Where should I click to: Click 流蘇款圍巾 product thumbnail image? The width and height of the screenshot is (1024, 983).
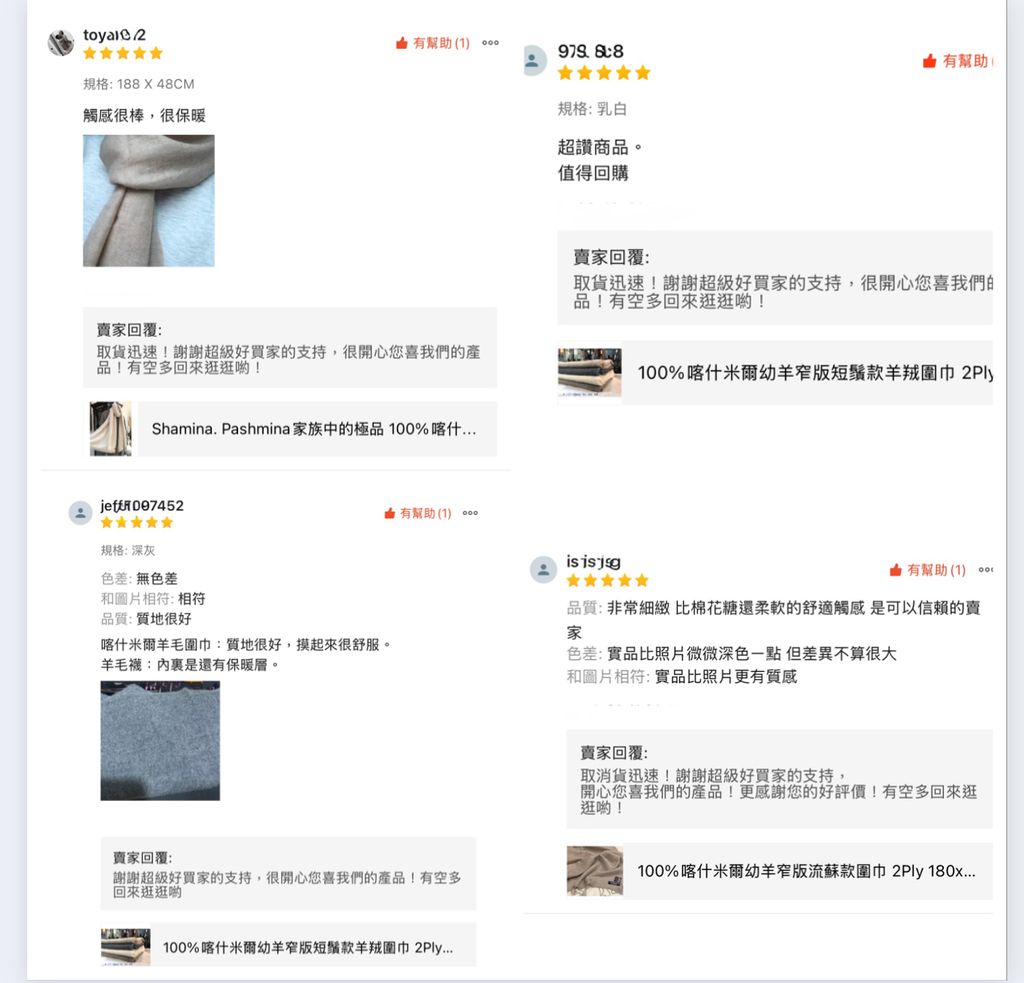tap(594, 871)
